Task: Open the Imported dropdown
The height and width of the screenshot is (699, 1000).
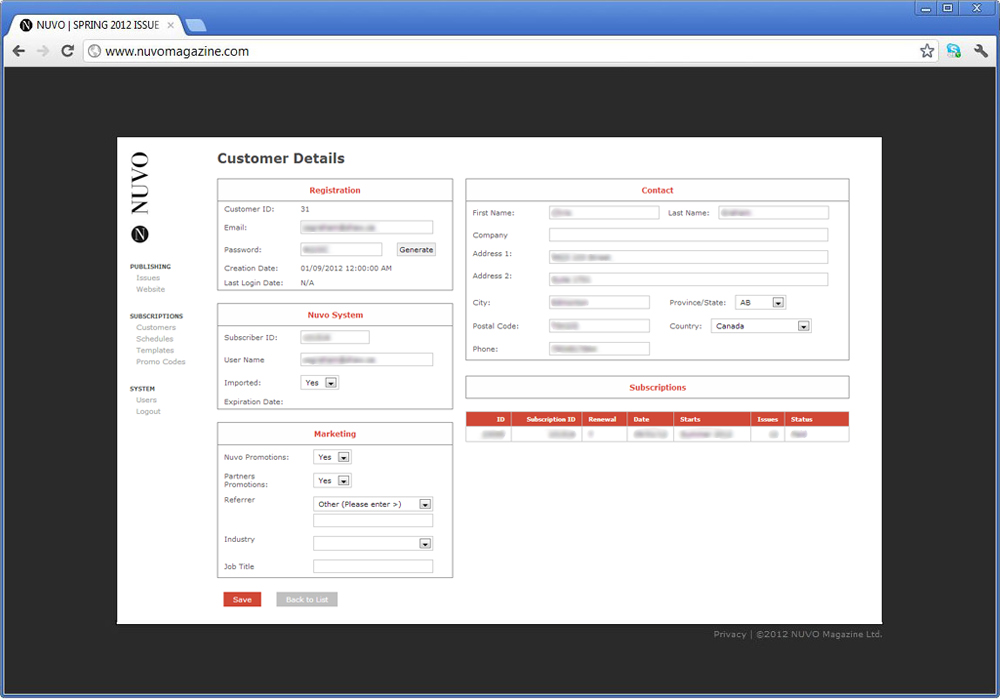Action: click(x=320, y=383)
